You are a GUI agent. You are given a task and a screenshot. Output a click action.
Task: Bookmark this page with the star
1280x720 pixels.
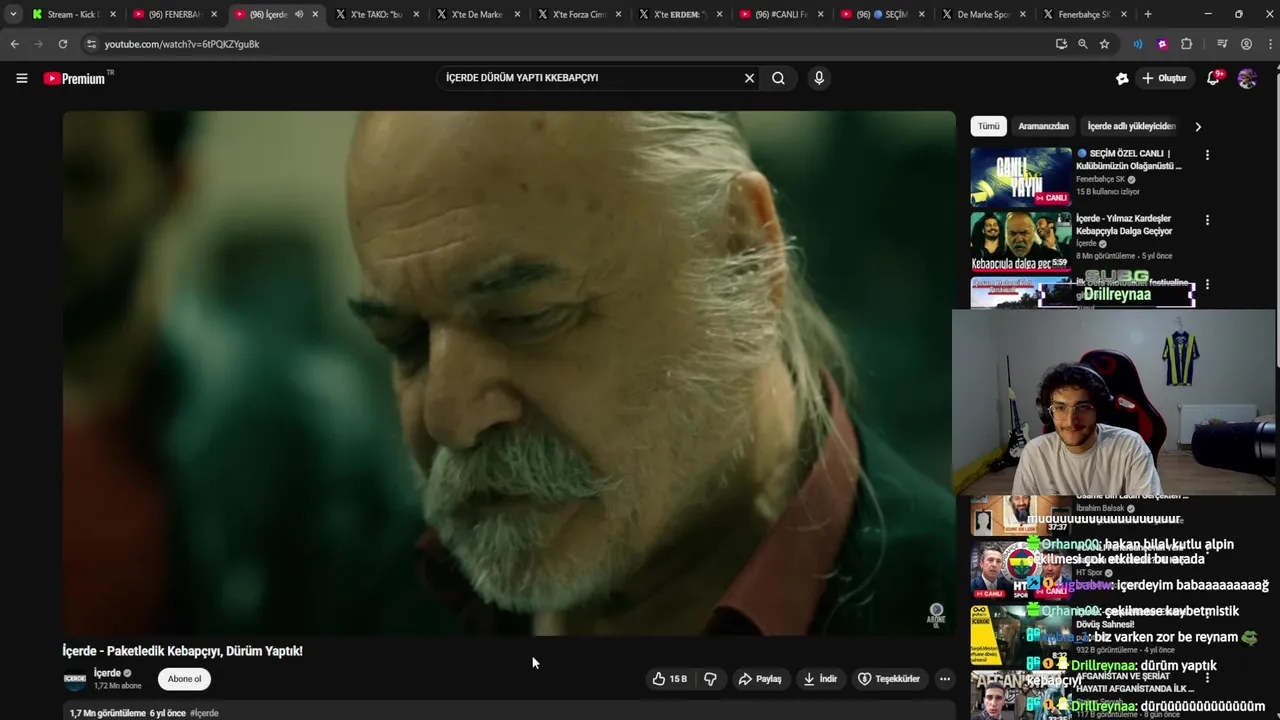pyautogui.click(x=1104, y=44)
